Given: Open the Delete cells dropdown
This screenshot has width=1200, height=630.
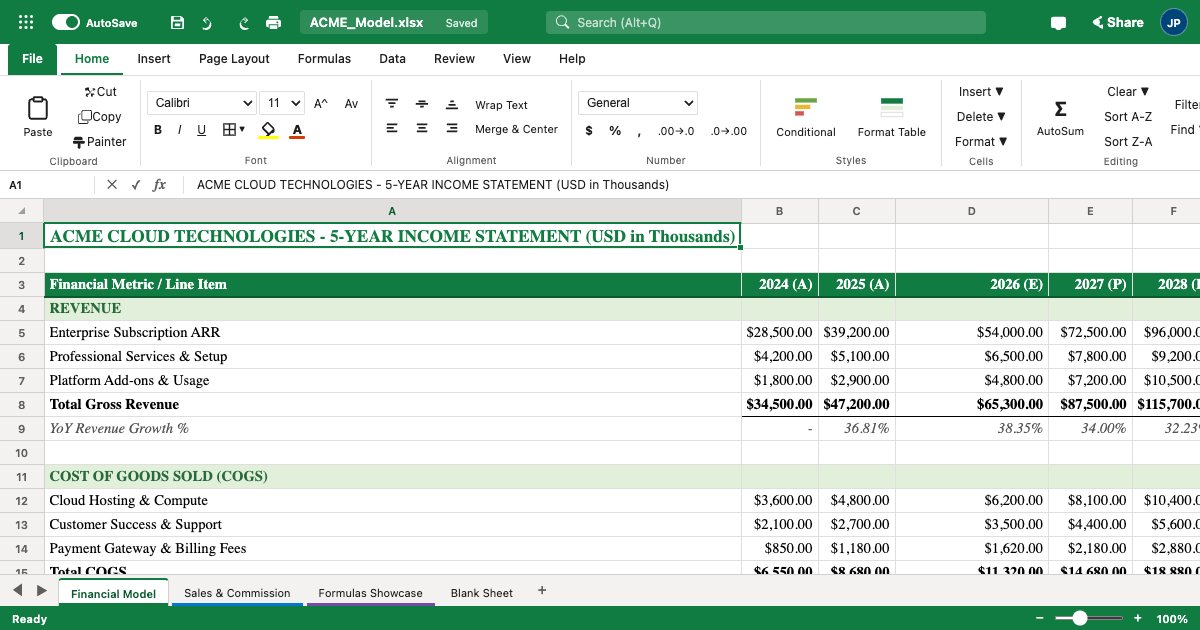Looking at the screenshot, I should [981, 117].
